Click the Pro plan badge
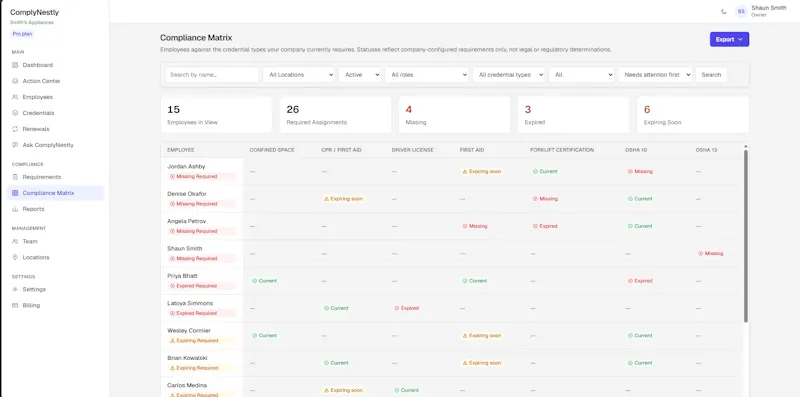 22,34
